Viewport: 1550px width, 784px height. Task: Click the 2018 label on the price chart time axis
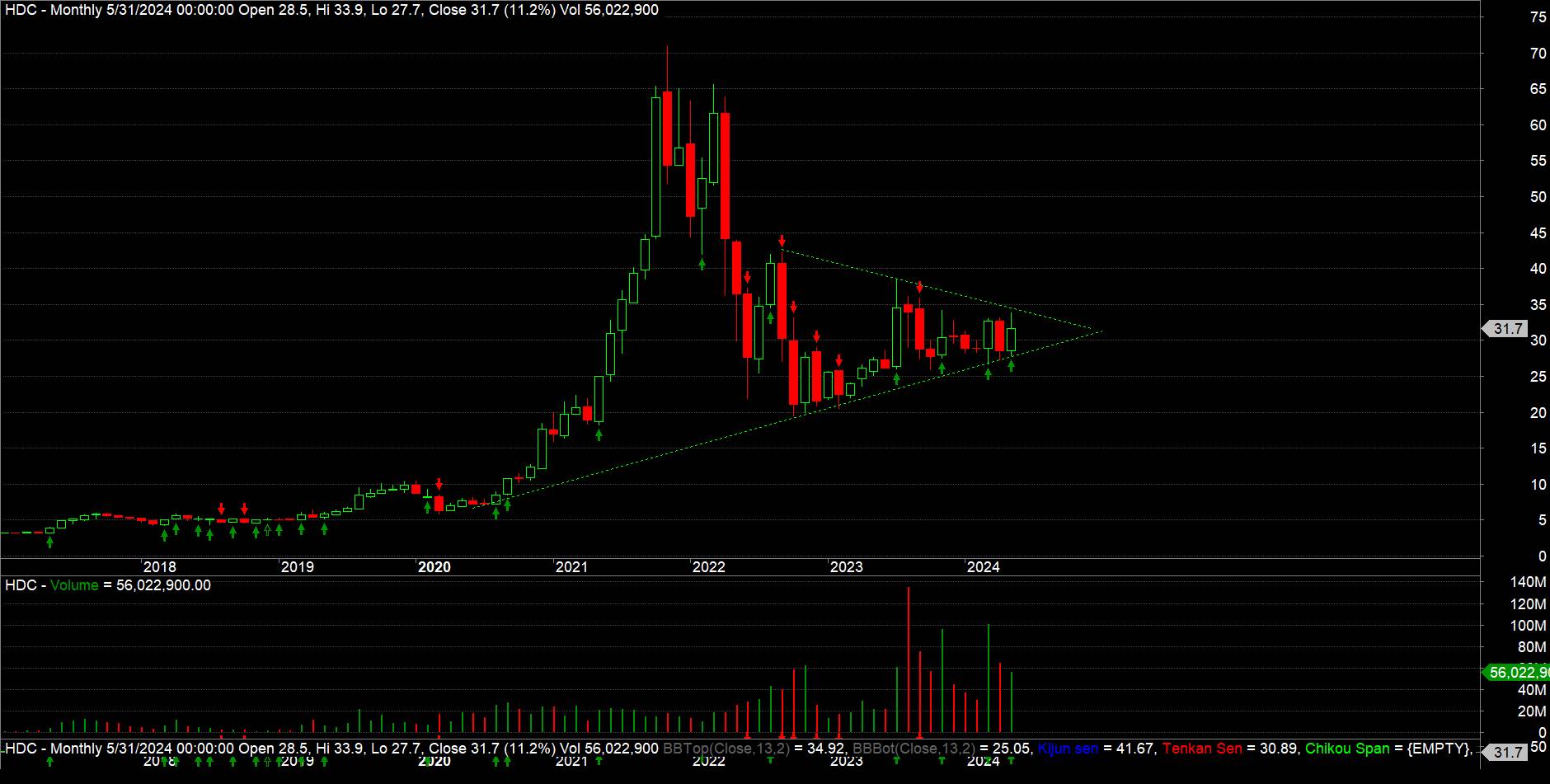pyautogui.click(x=159, y=567)
